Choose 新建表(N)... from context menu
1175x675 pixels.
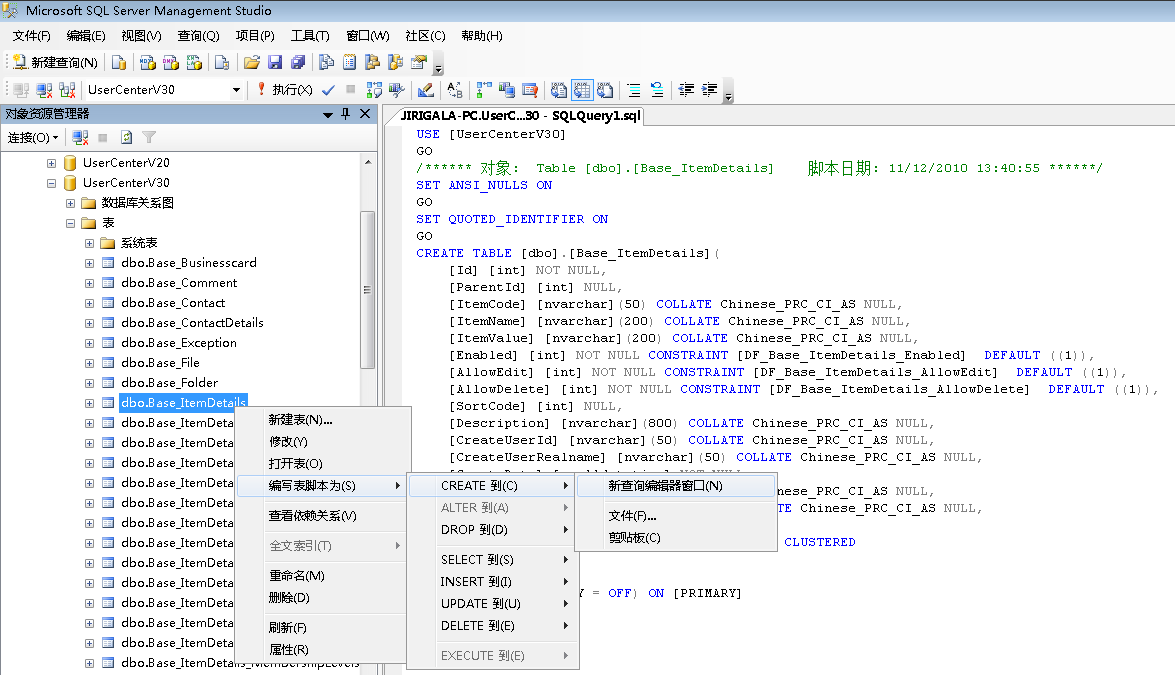[324, 420]
